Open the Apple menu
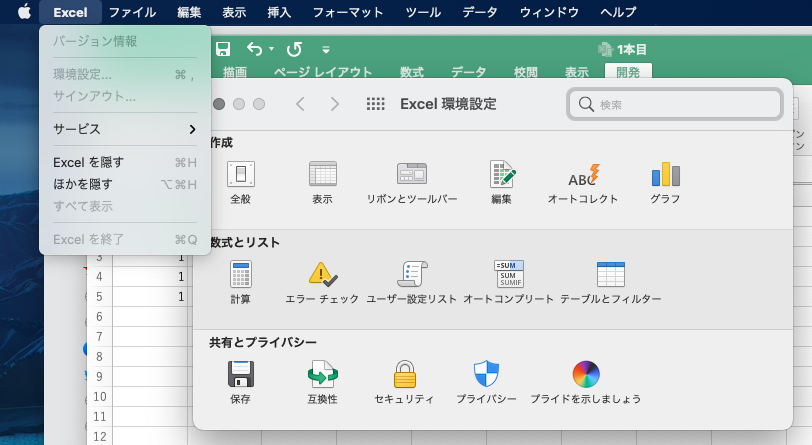Screen dimensions: 812x445 click(24, 12)
